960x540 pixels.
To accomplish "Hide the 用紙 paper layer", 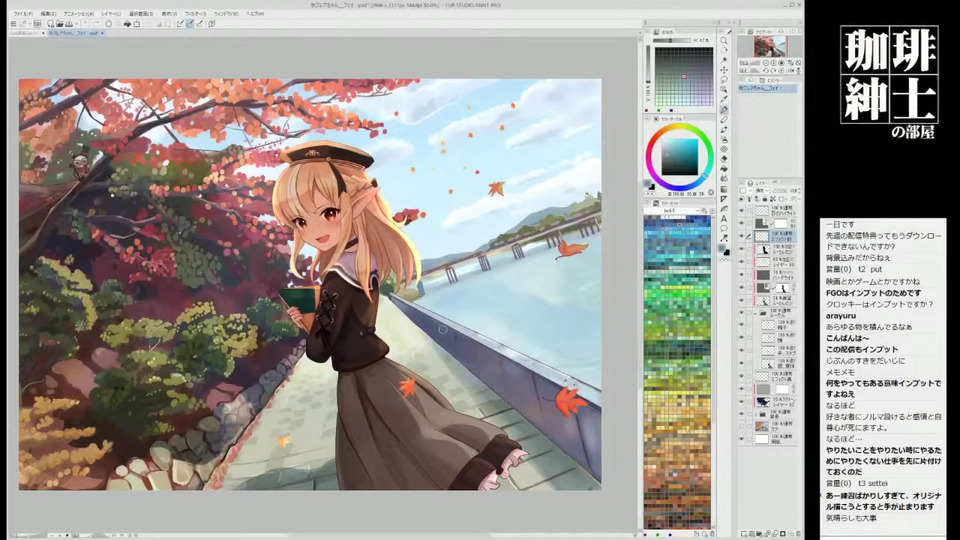I will pos(741,439).
